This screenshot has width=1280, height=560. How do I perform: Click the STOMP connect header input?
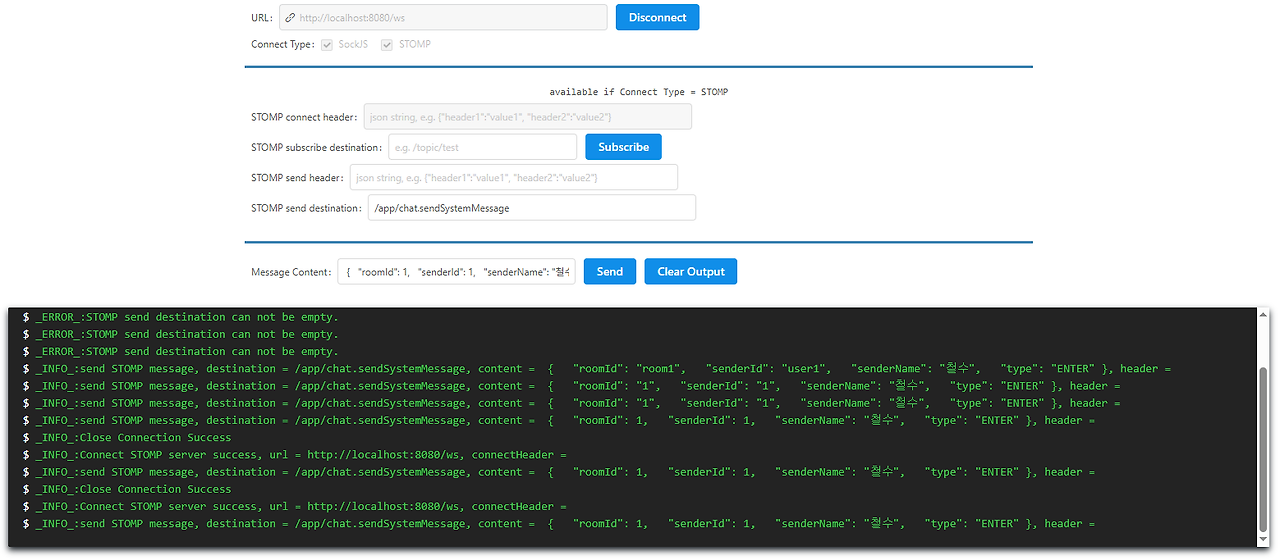pyautogui.click(x=528, y=117)
